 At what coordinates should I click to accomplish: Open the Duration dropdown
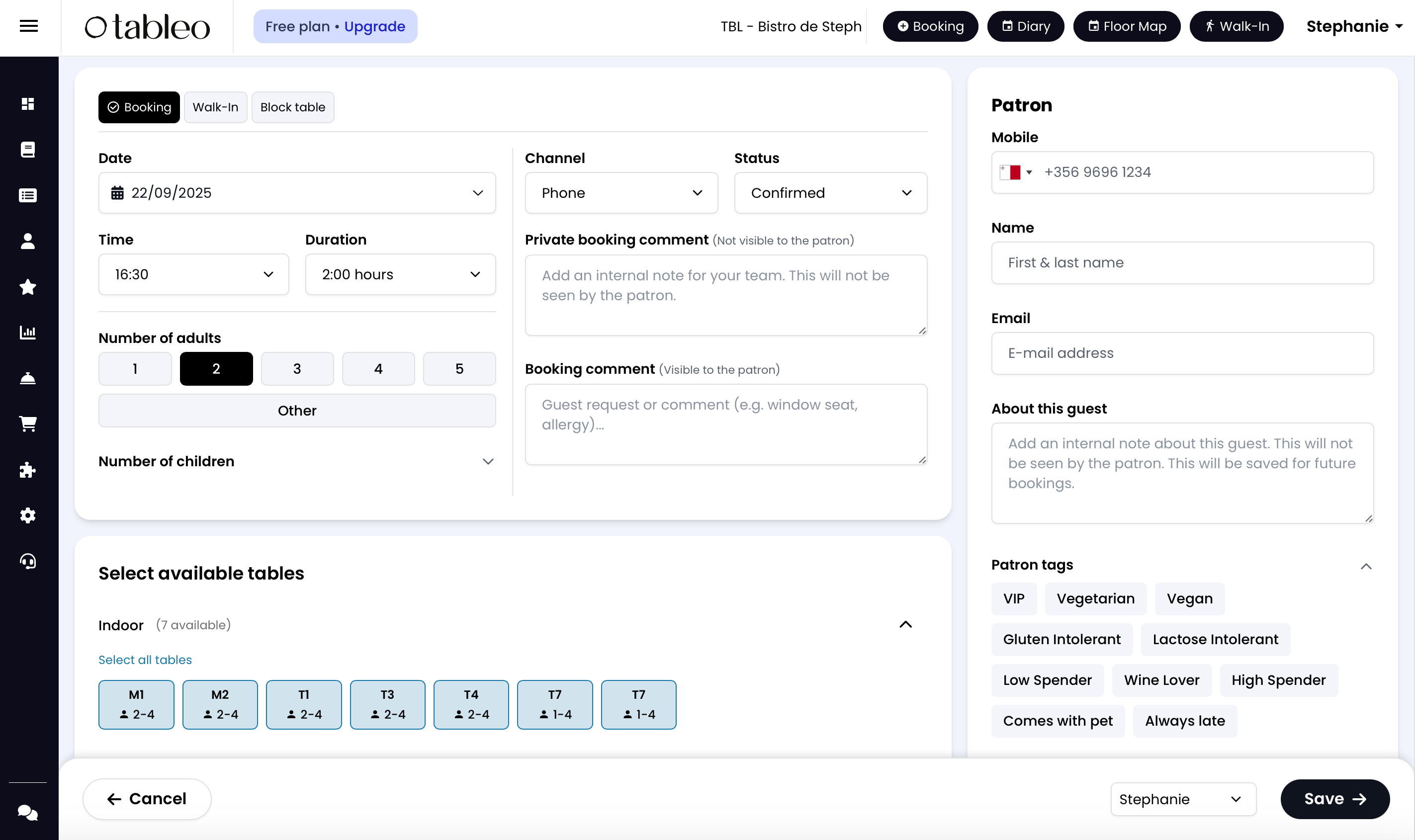pos(400,274)
